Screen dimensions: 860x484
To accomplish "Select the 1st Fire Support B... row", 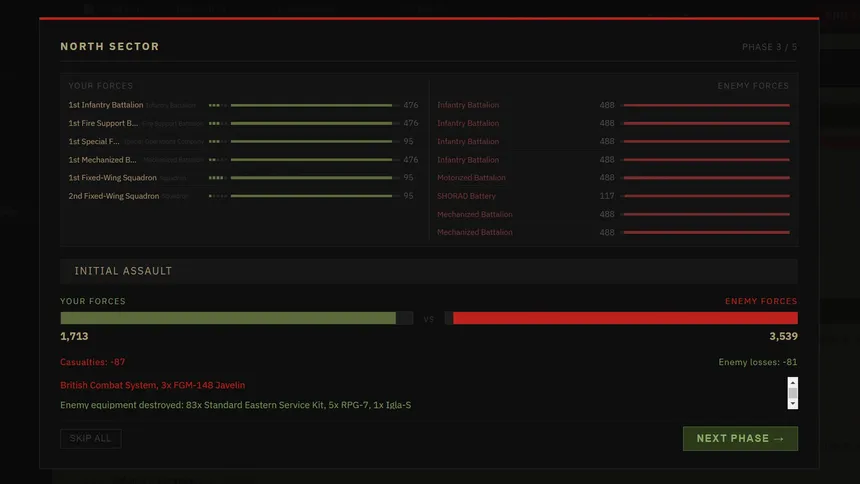I will (x=243, y=123).
